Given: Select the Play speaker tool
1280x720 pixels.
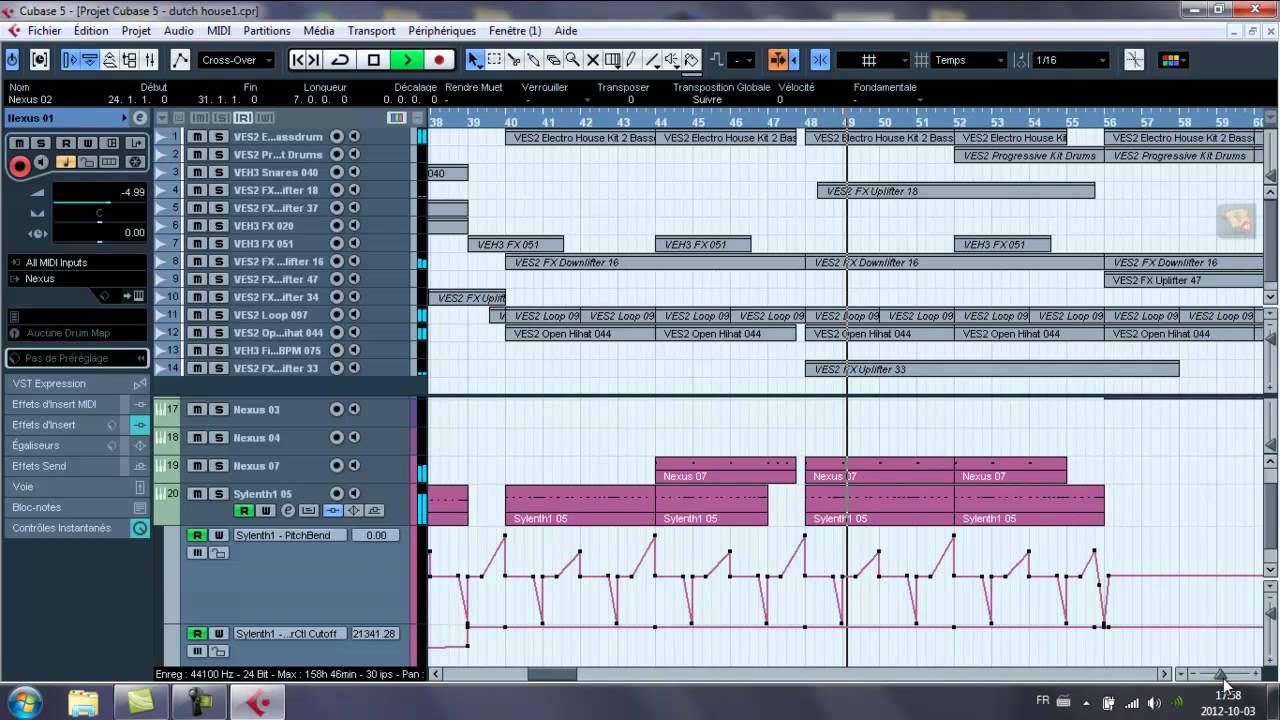Looking at the screenshot, I should click(x=672, y=60).
